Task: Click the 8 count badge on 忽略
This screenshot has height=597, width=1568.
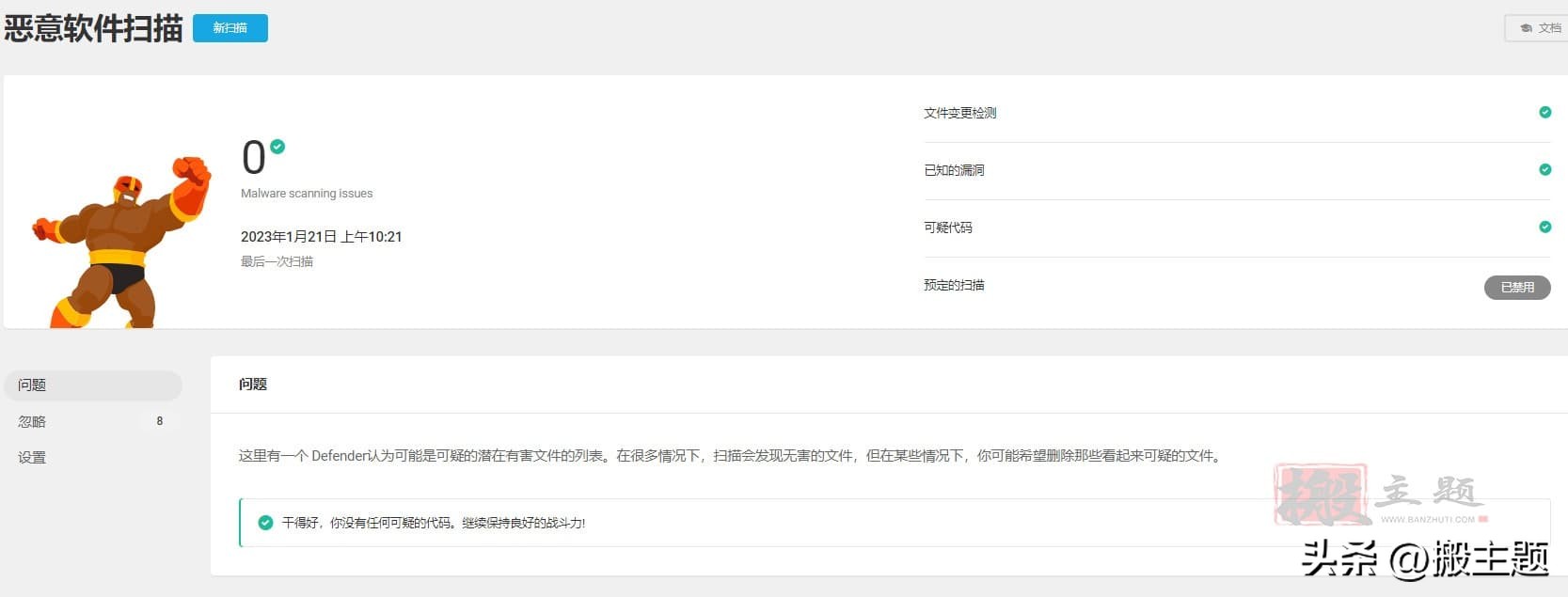Action: click(160, 421)
